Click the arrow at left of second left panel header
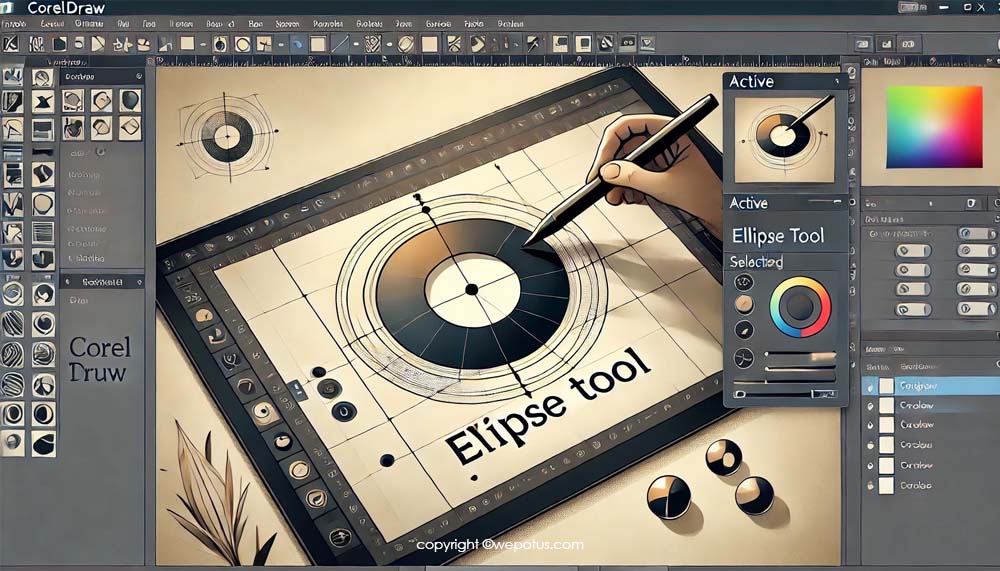This screenshot has width=1000, height=571. coord(66,281)
